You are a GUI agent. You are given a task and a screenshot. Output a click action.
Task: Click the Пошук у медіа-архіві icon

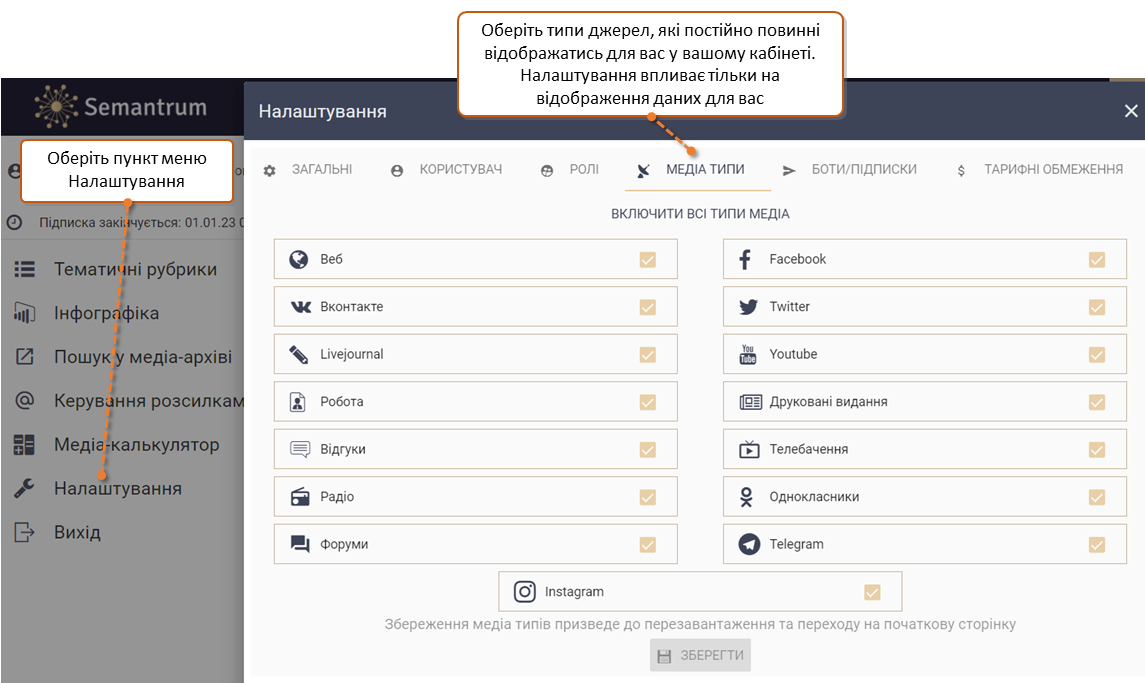[x=25, y=357]
